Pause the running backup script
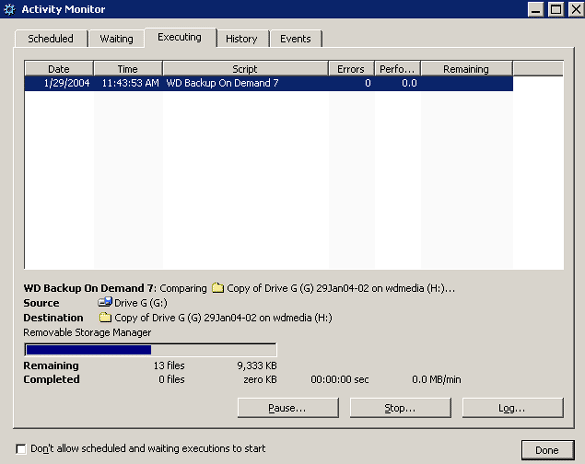Screen dimensions: 585x464 tap(288, 408)
